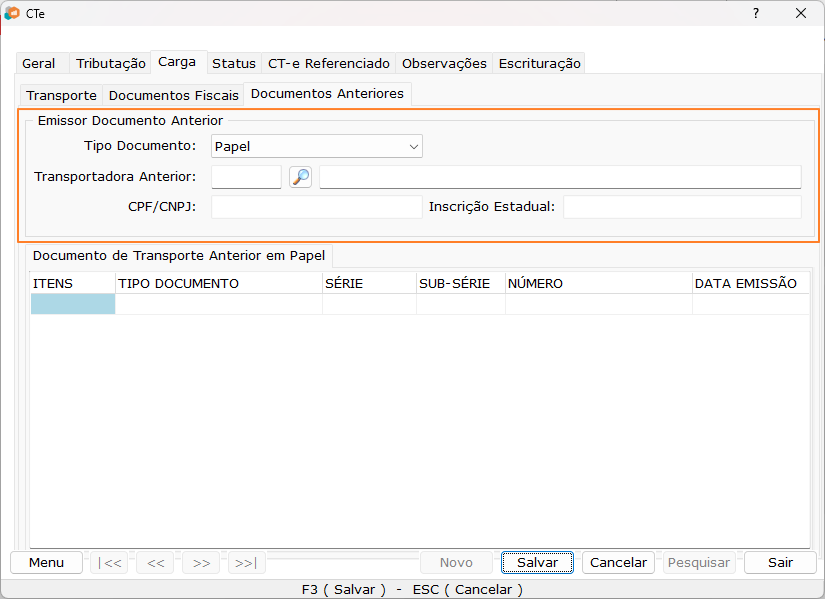Click the question mark help button
The width and height of the screenshot is (825, 599).
click(756, 13)
